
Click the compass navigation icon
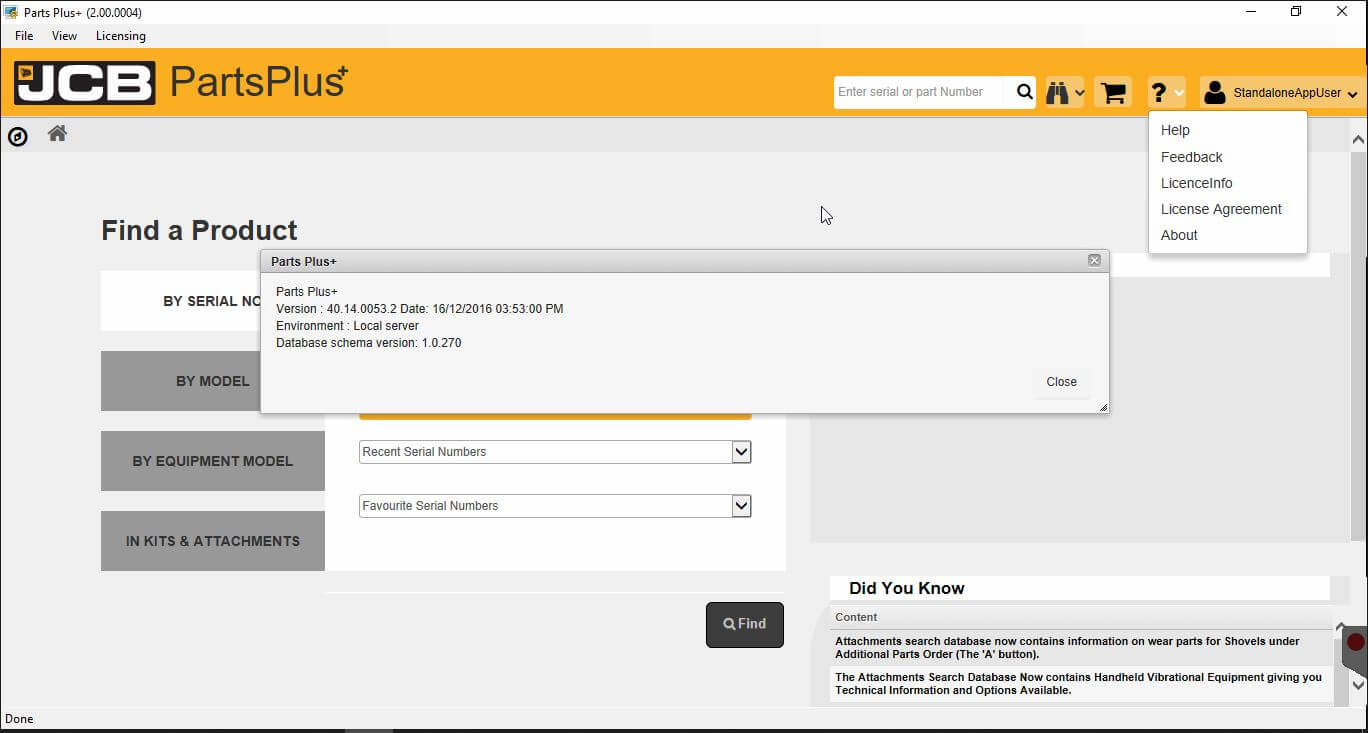[18, 136]
